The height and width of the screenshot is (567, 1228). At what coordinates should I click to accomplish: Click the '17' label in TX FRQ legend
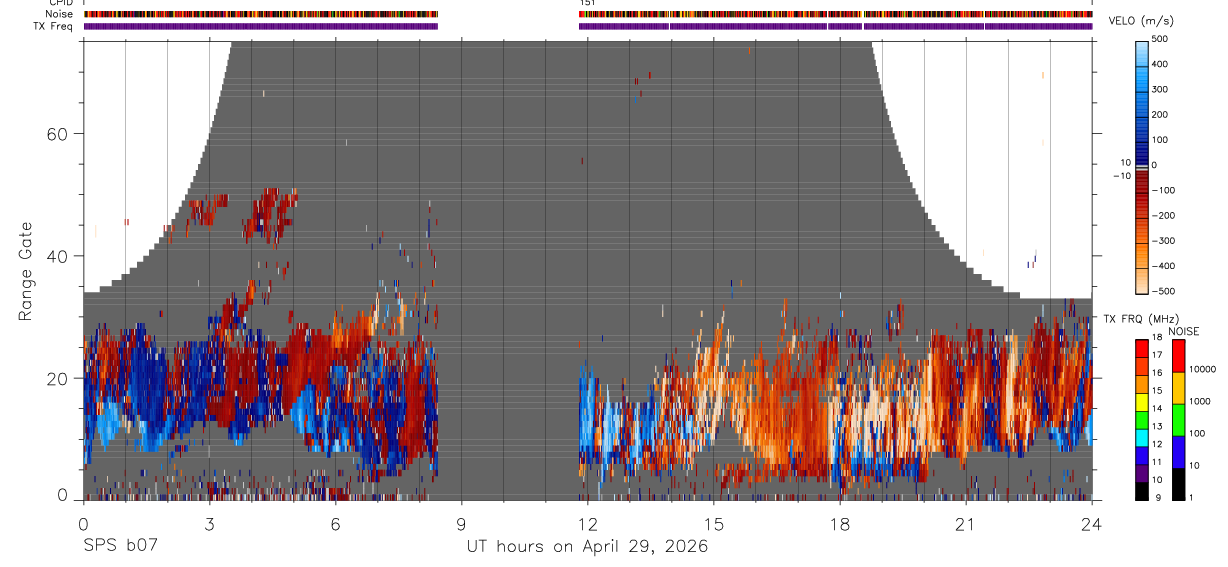coord(1158,355)
